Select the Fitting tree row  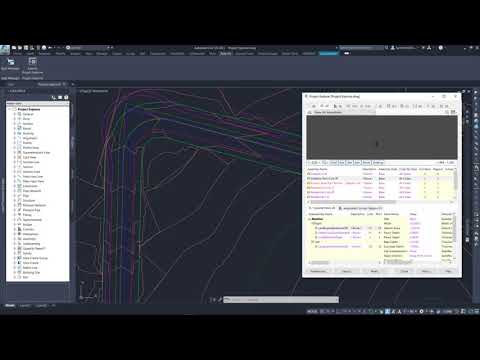[27, 215]
